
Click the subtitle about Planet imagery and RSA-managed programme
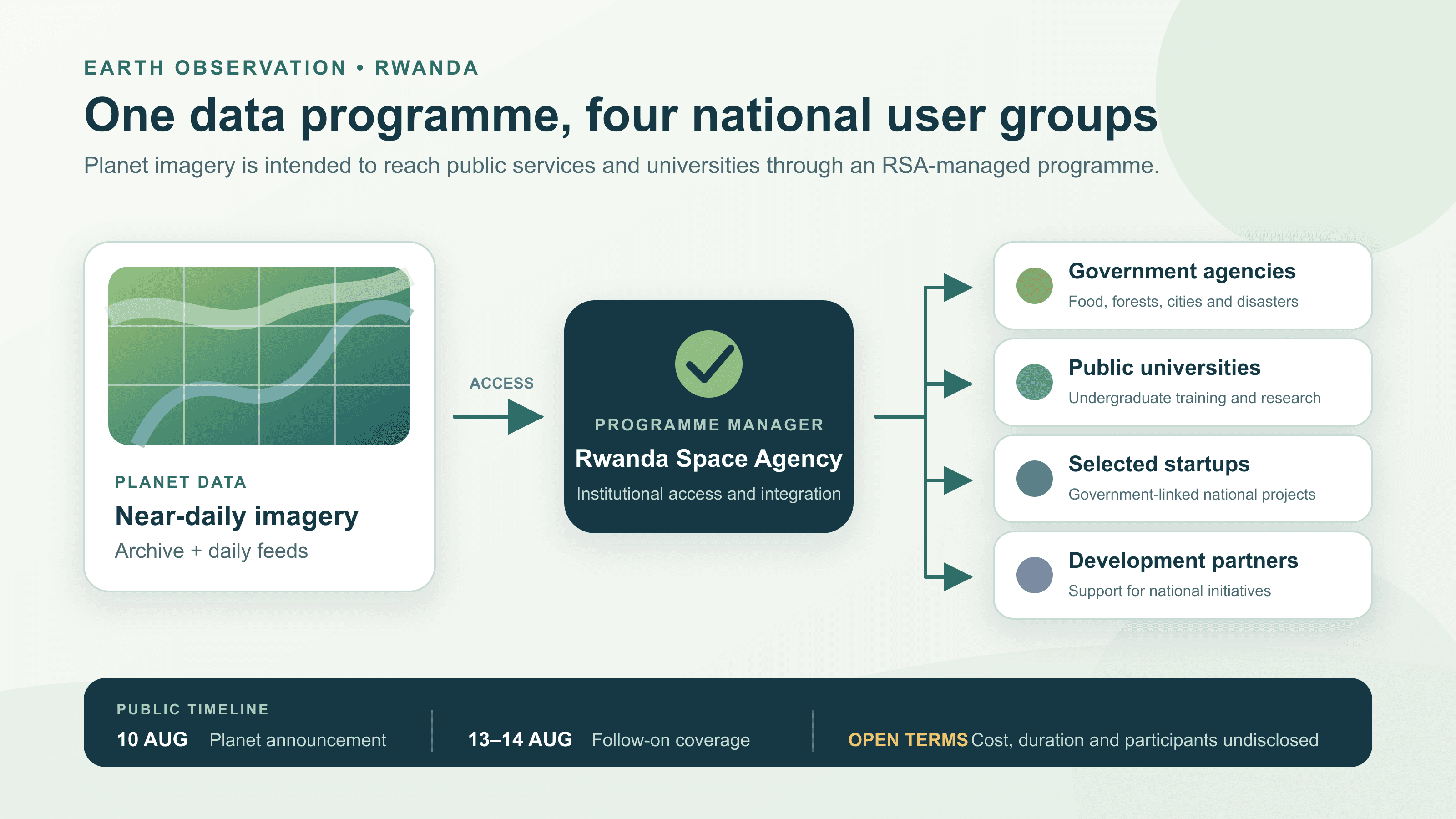(622, 166)
